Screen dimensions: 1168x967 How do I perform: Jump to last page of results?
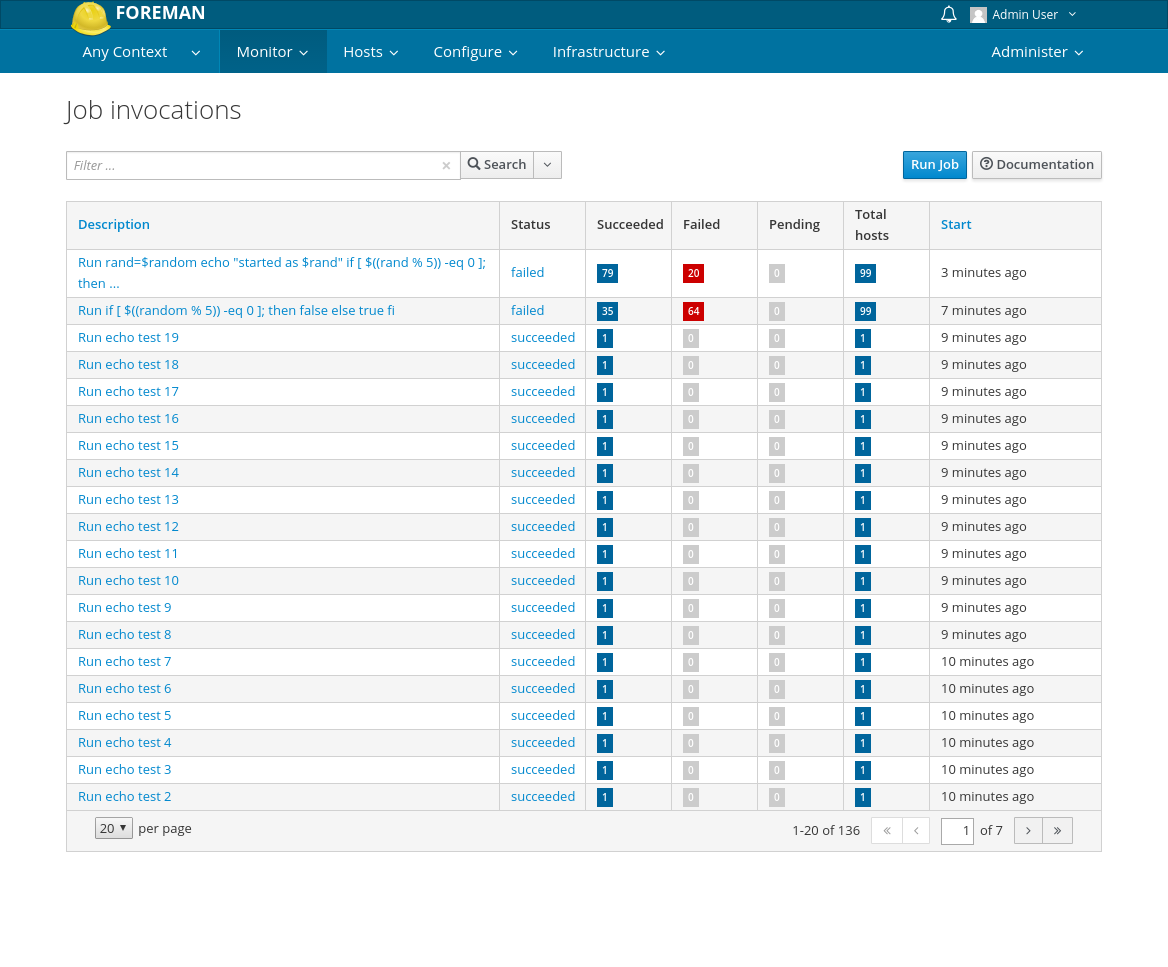1057,830
